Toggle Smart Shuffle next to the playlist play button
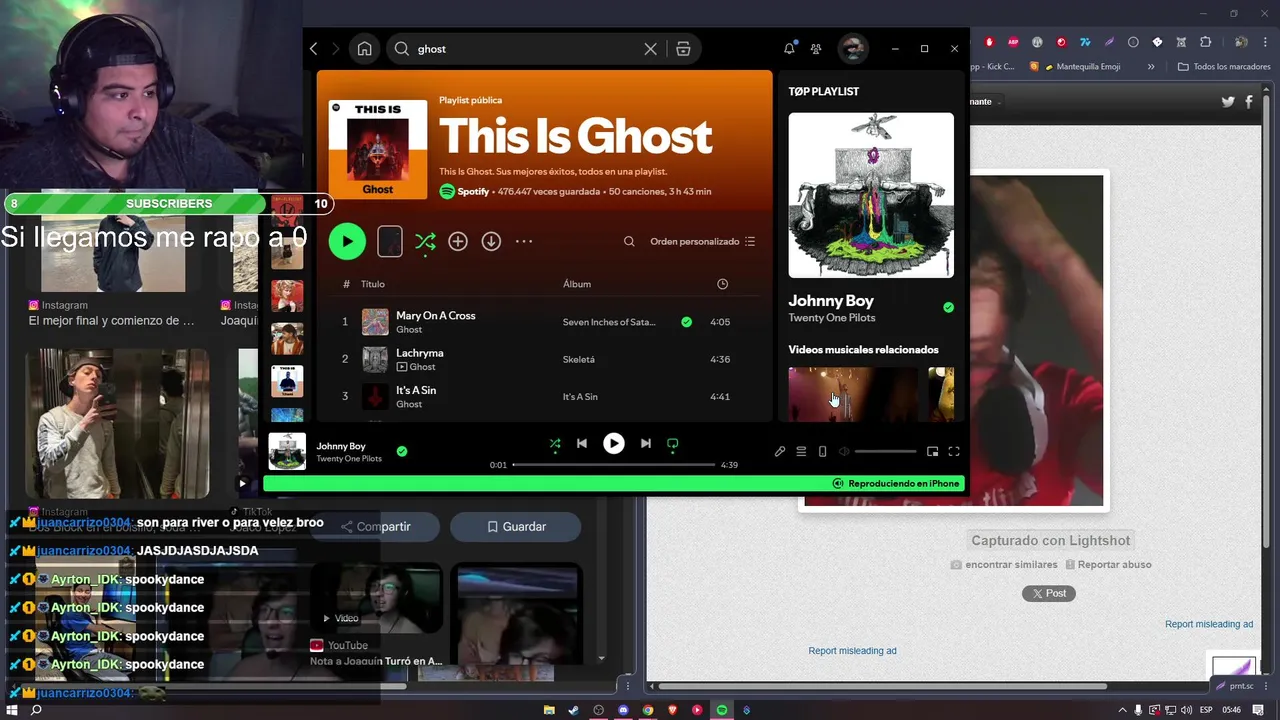 [x=425, y=241]
